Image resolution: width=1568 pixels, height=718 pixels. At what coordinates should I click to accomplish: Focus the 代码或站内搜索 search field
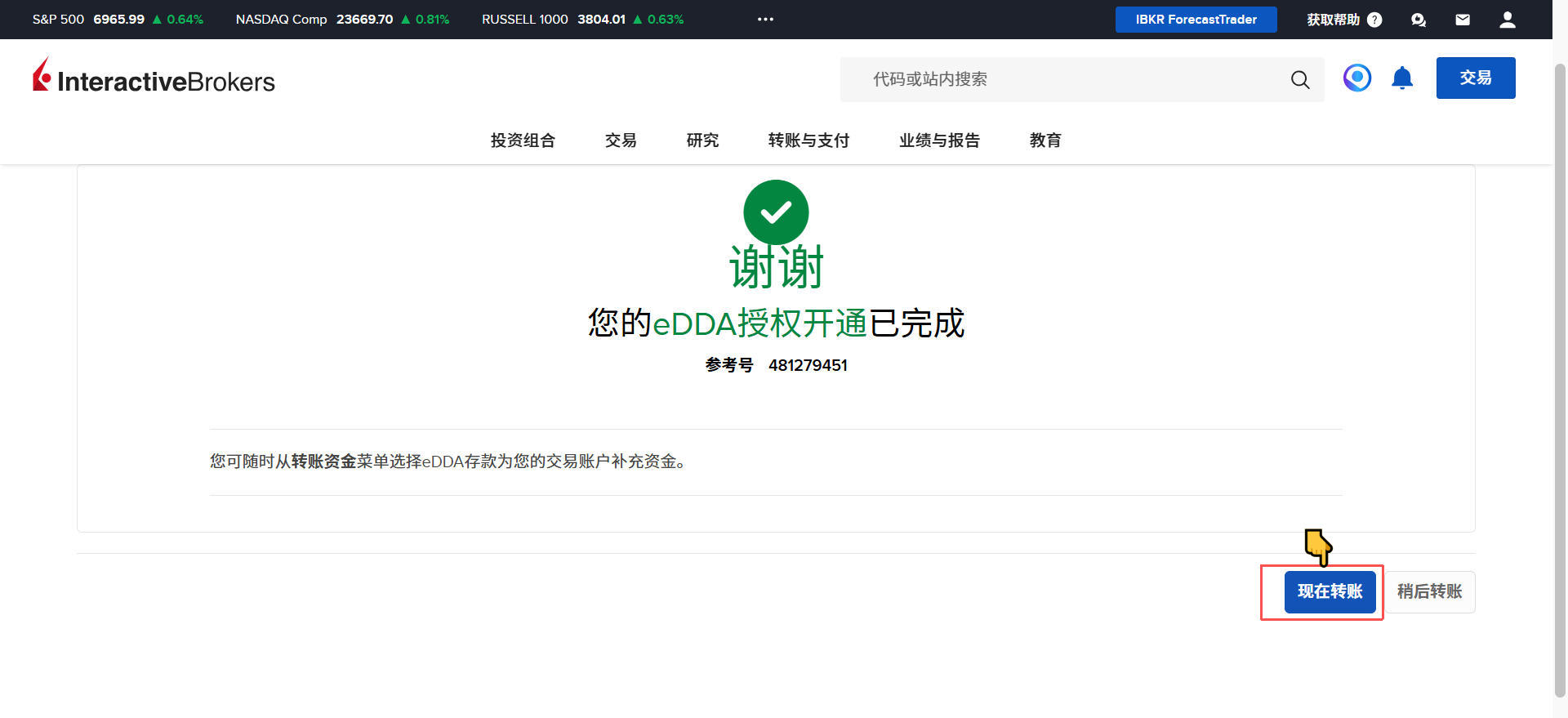click(x=1062, y=79)
